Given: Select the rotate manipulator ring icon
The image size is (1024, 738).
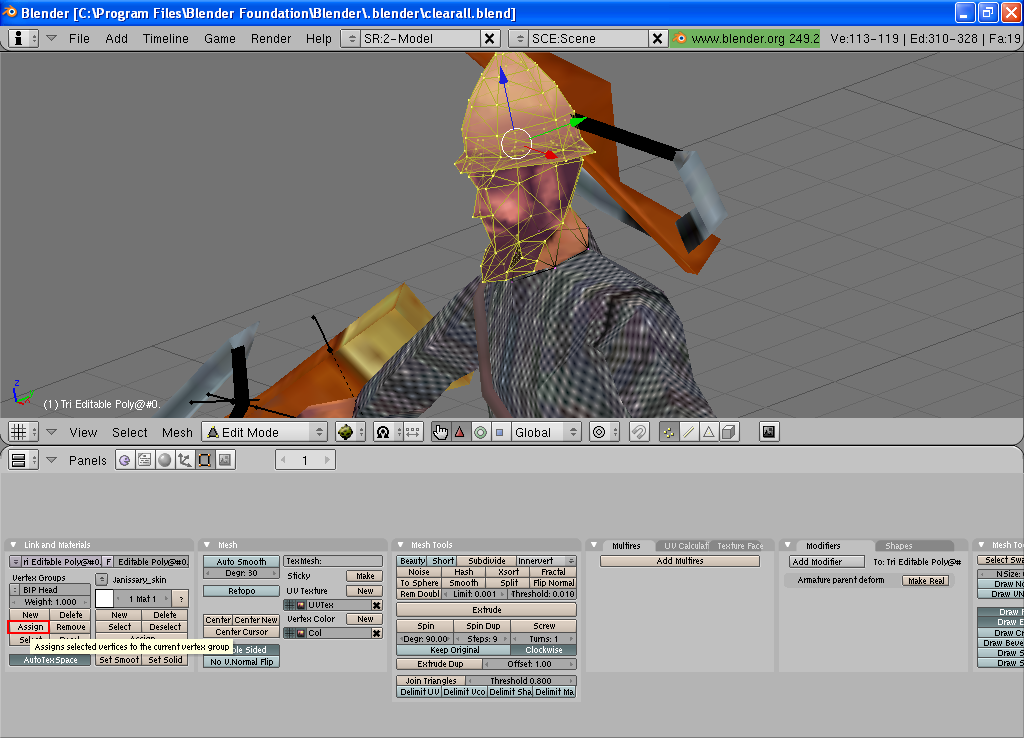Looking at the screenshot, I should pos(480,432).
